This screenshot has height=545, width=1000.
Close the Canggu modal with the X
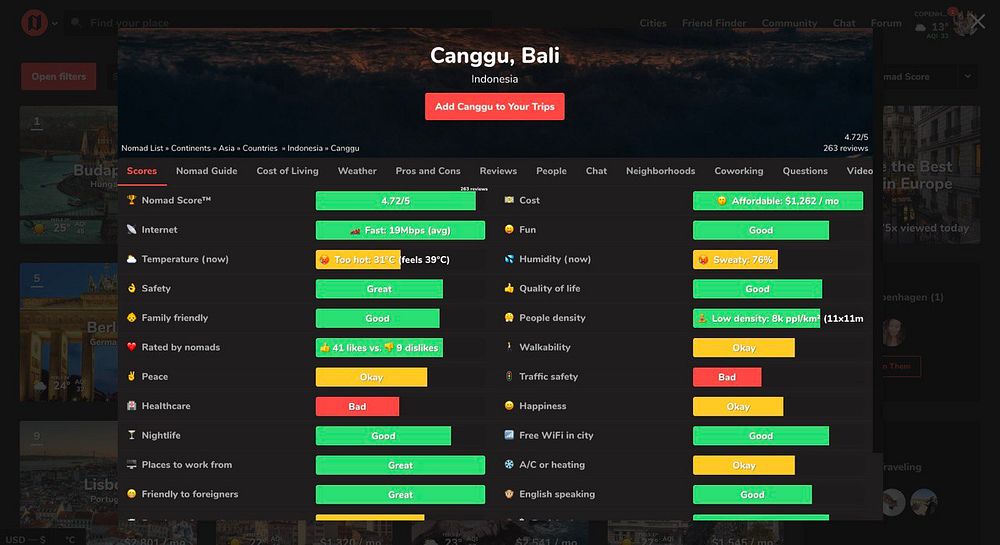point(979,22)
